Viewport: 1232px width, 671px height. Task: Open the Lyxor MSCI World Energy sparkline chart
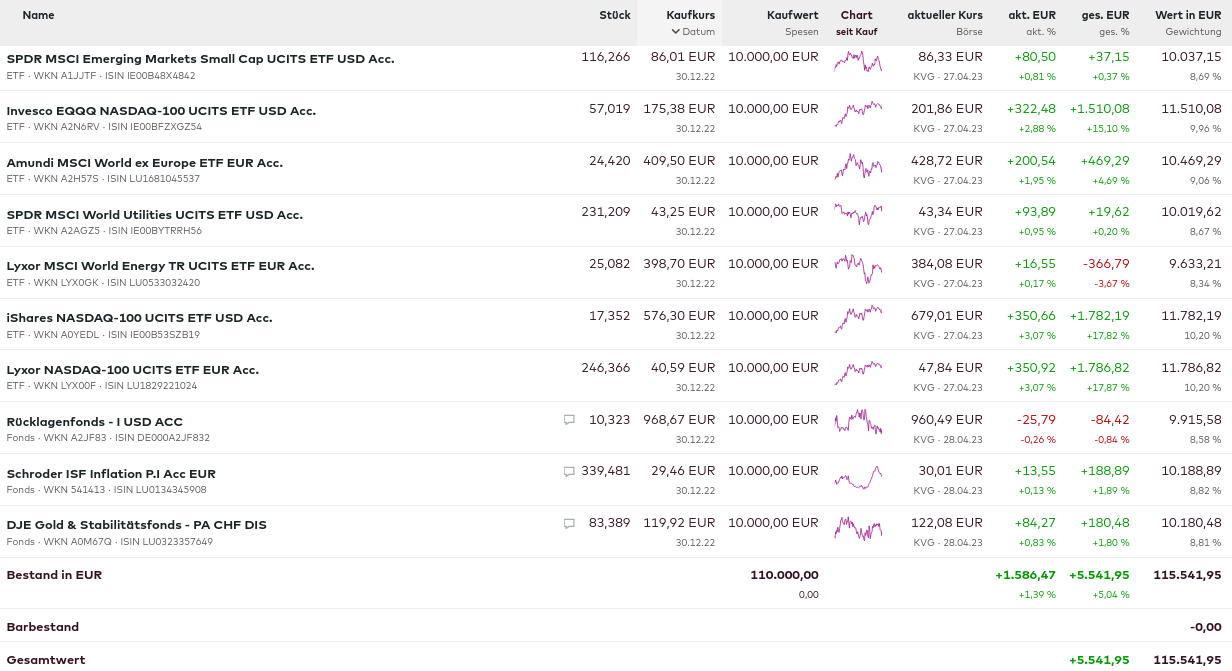coord(857,268)
